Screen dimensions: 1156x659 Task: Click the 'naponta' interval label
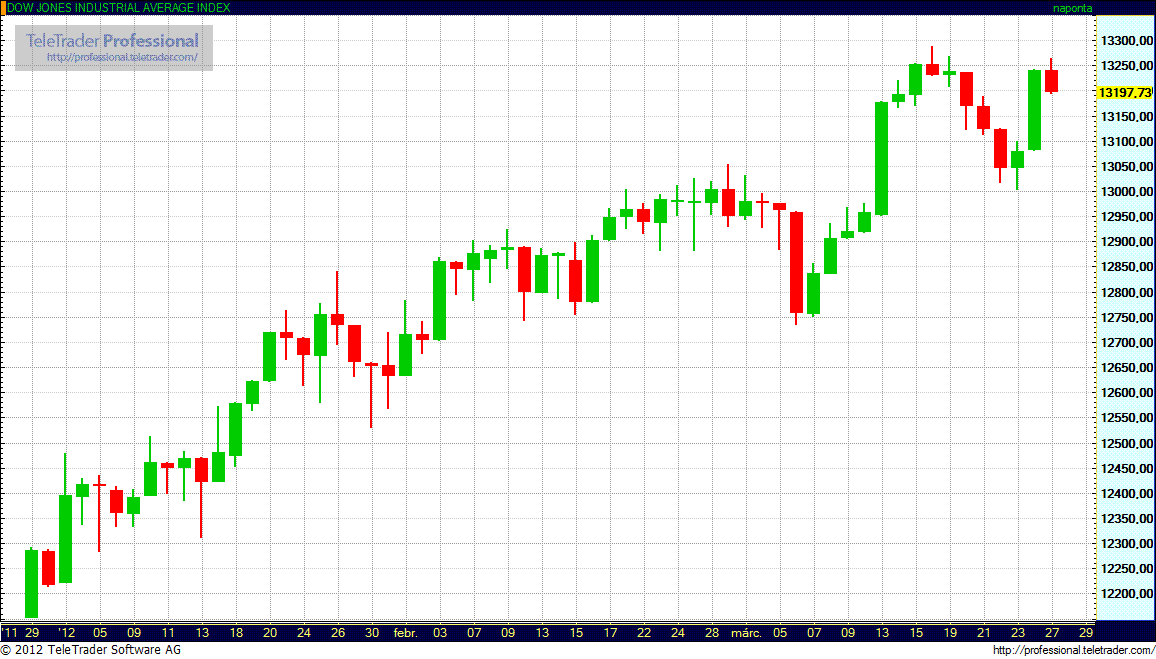[1073, 8]
